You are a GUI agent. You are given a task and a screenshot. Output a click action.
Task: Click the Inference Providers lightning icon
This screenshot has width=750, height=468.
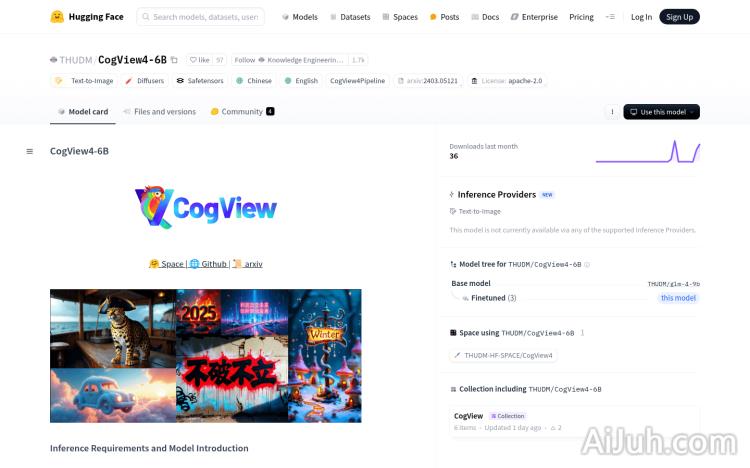452,195
